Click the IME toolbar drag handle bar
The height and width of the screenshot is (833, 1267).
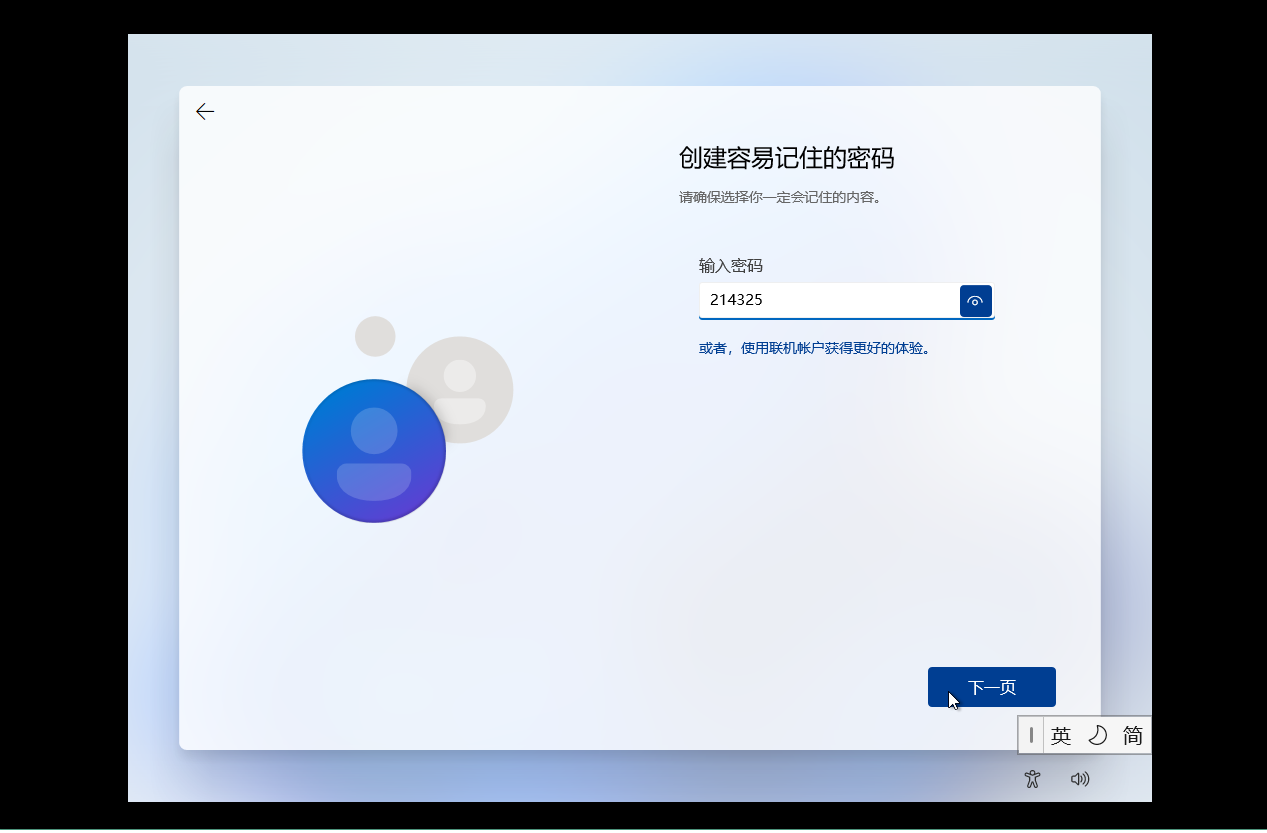[1031, 735]
